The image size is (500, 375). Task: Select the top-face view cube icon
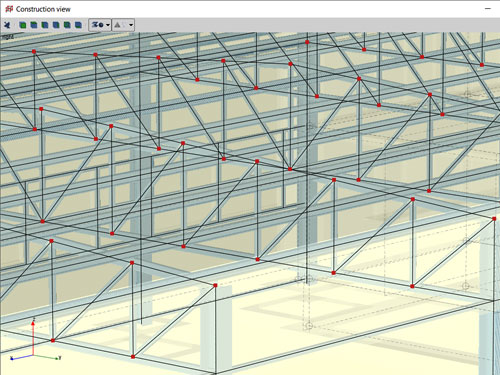[34, 25]
